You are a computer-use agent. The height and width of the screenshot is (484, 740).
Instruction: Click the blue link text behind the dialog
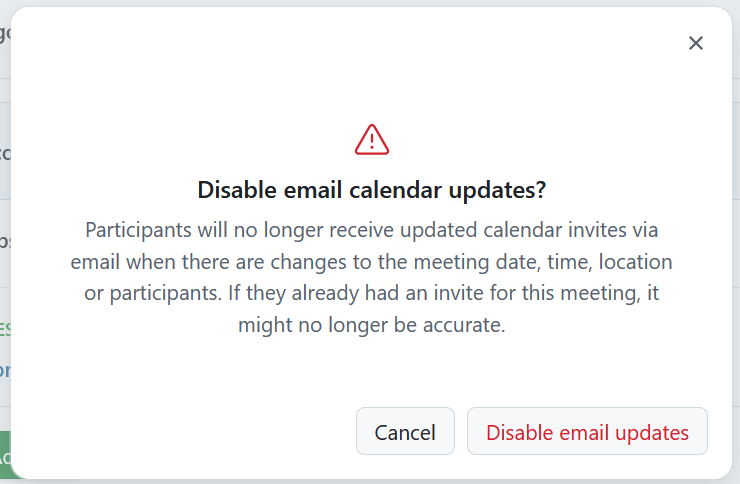tap(4, 370)
